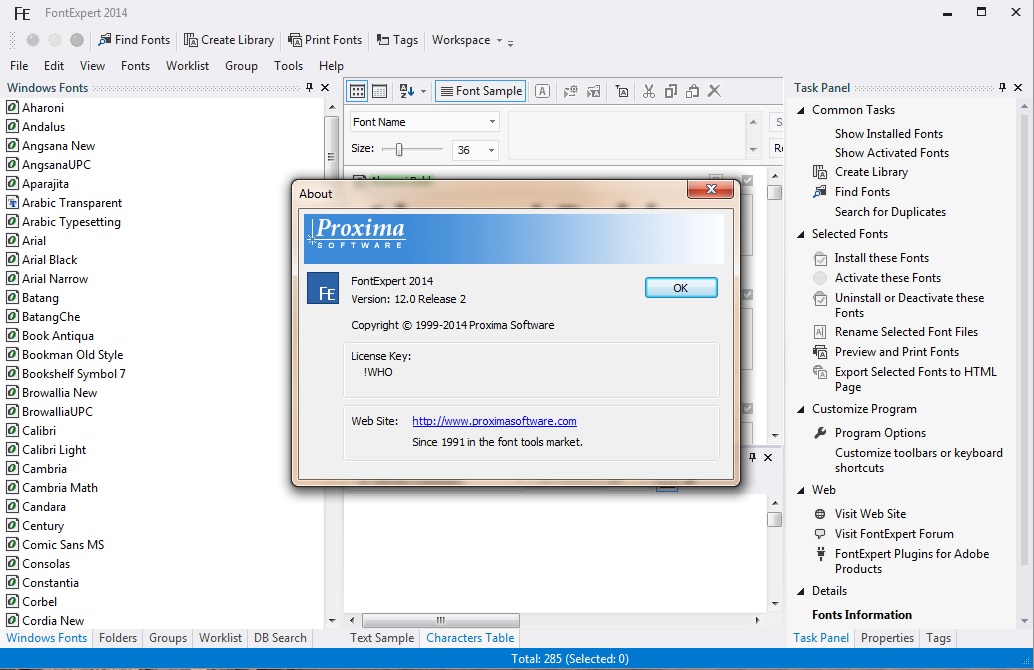Open the Workspace dropdown in the toolbar
This screenshot has height=670, width=1034.
[x=468, y=40]
